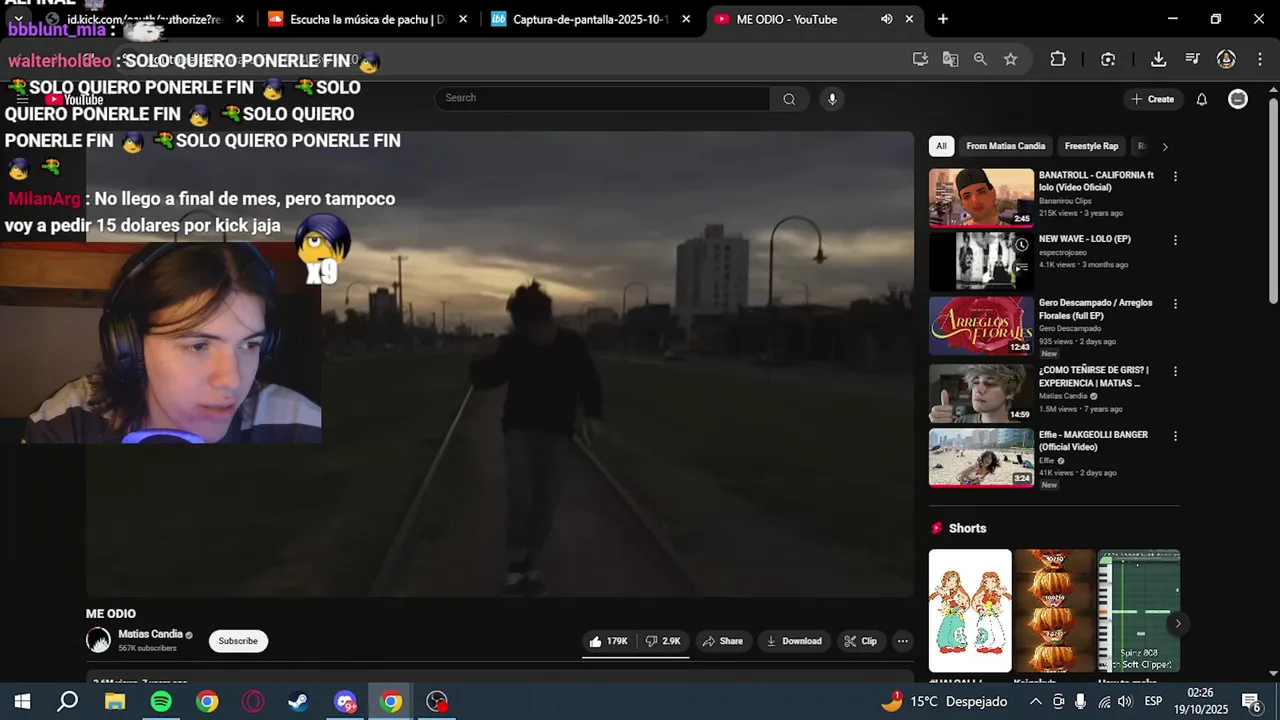1280x720 pixels.
Task: Open more actions ellipsis under the video
Action: [902, 641]
